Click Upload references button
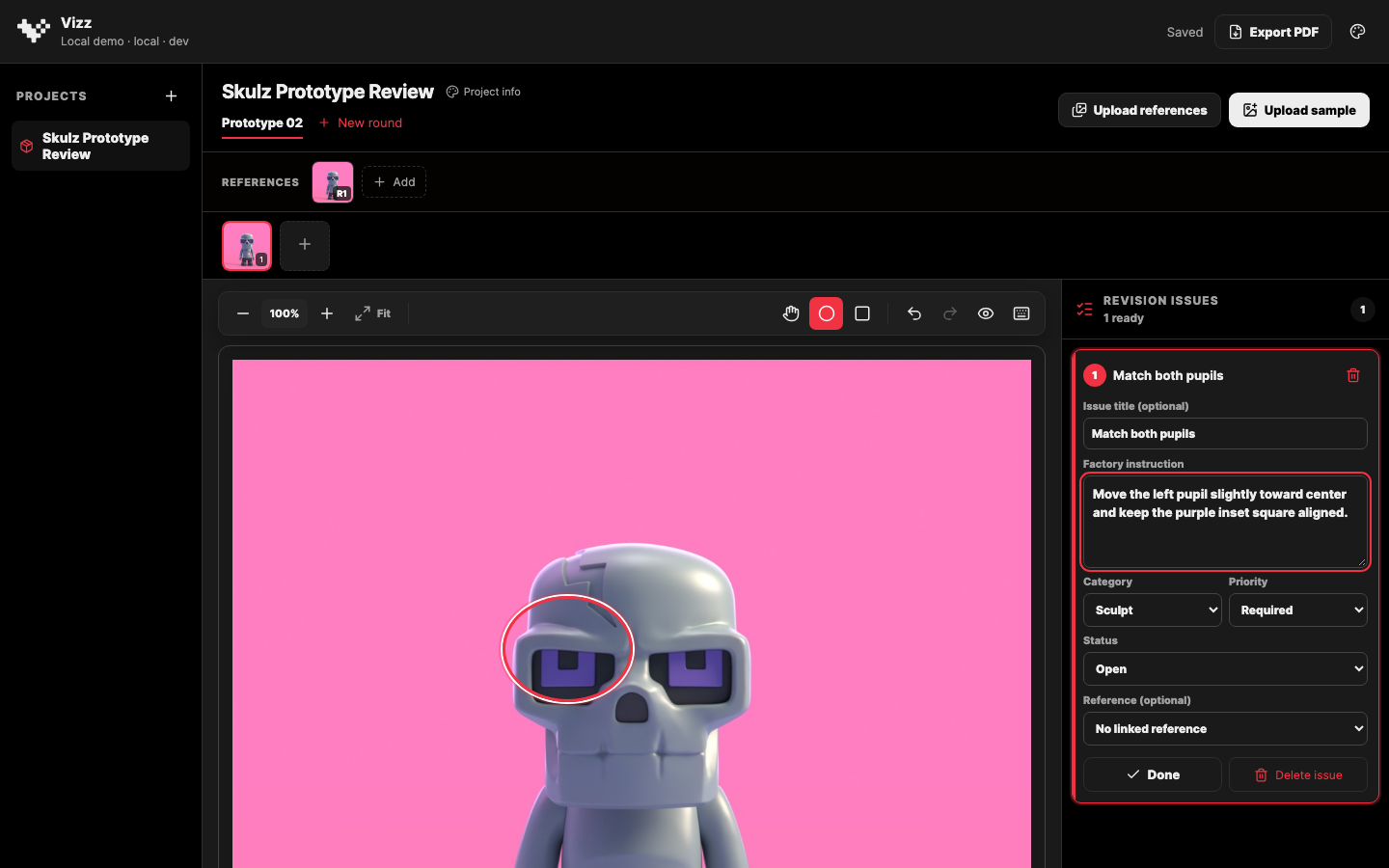Image resolution: width=1389 pixels, height=868 pixels. point(1139,110)
